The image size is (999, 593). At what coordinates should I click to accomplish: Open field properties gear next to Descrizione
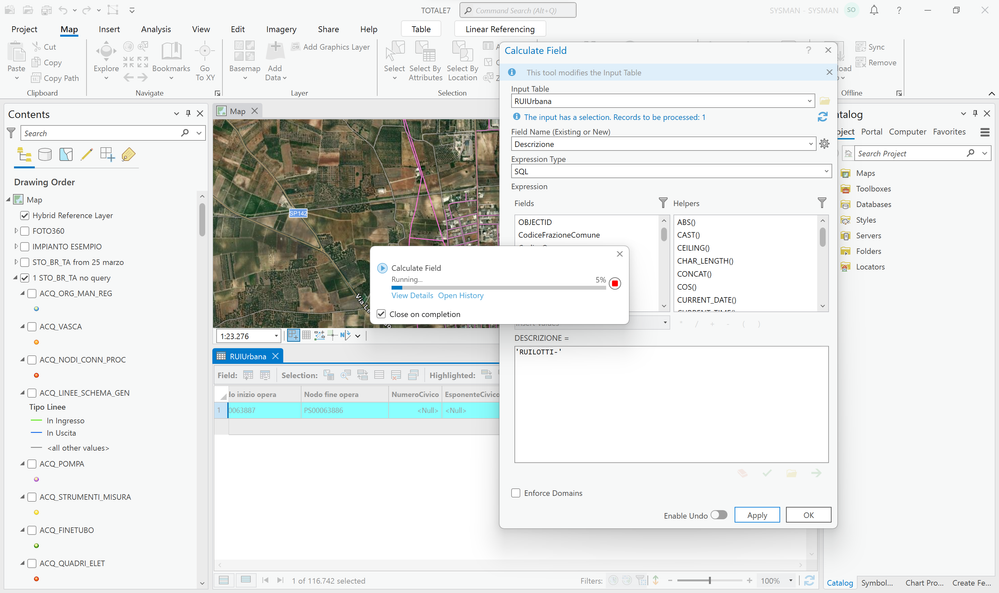tap(824, 144)
